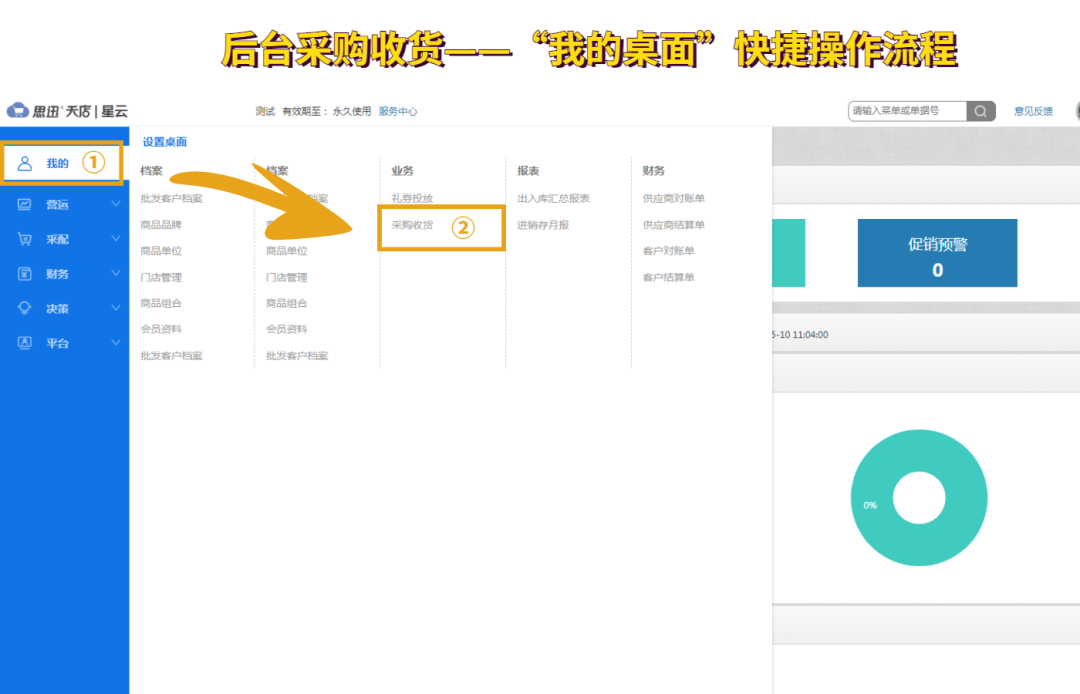Click the 平台 sidebar icon
1080x694 pixels.
click(x=24, y=343)
